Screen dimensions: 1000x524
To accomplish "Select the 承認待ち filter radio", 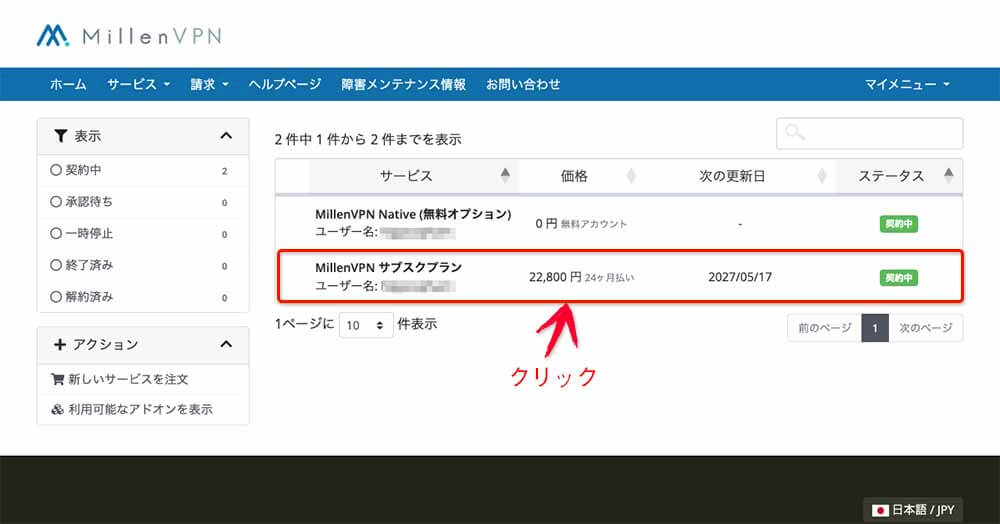I will [x=56, y=201].
